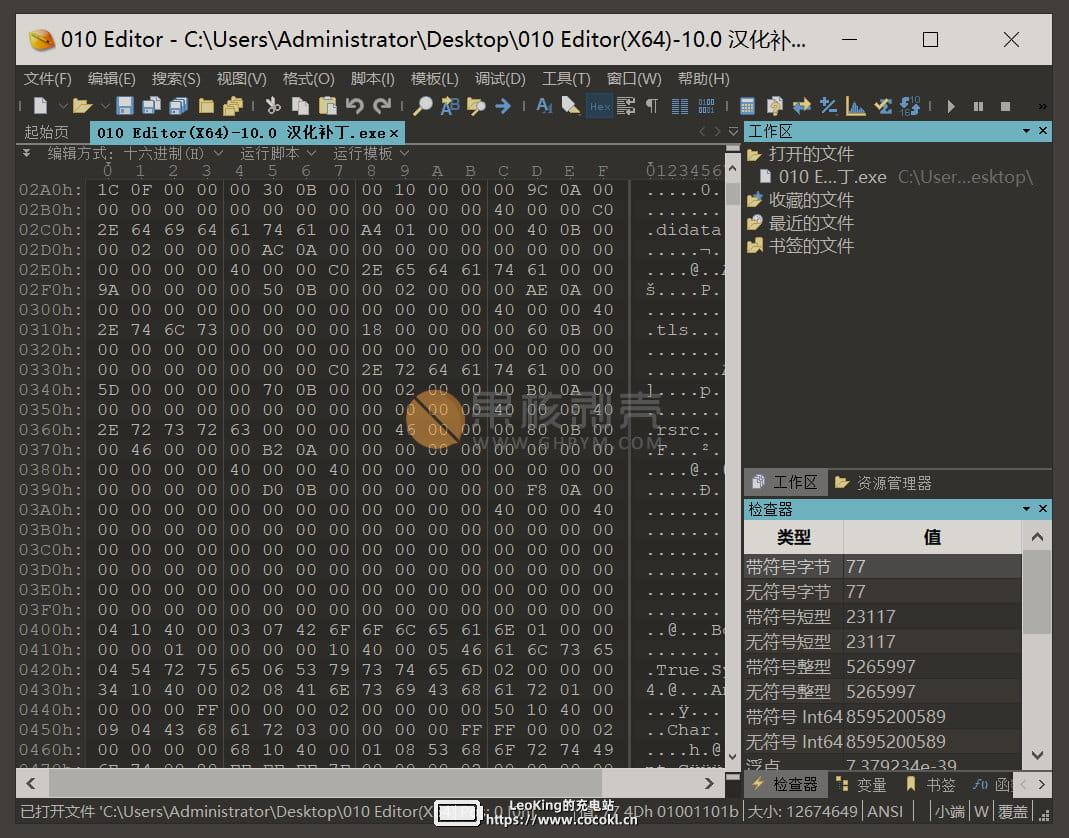Click the Stop button in toolbar
This screenshot has height=838, width=1069.
coord(1005,106)
